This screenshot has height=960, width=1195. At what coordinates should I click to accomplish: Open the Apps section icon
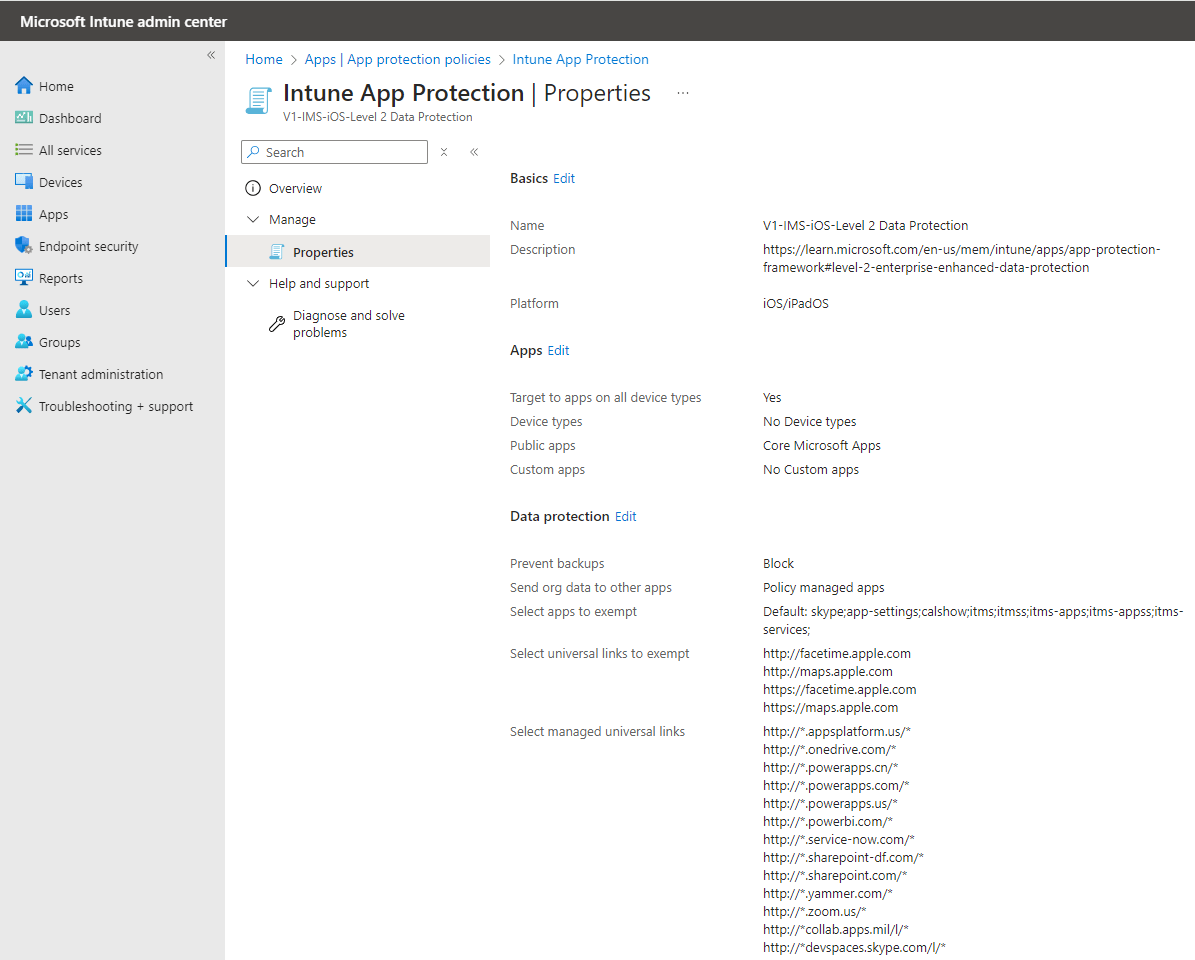tap(27, 214)
